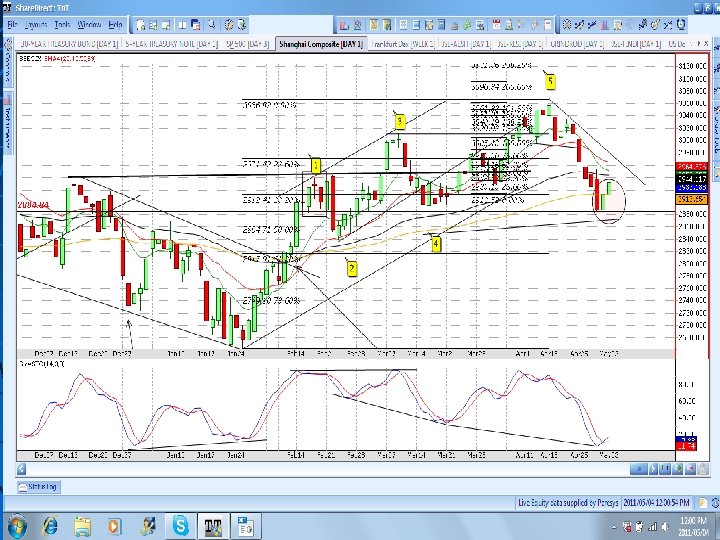Click the cascade windows icon
Screen dimensions: 720x540
coord(195,25)
